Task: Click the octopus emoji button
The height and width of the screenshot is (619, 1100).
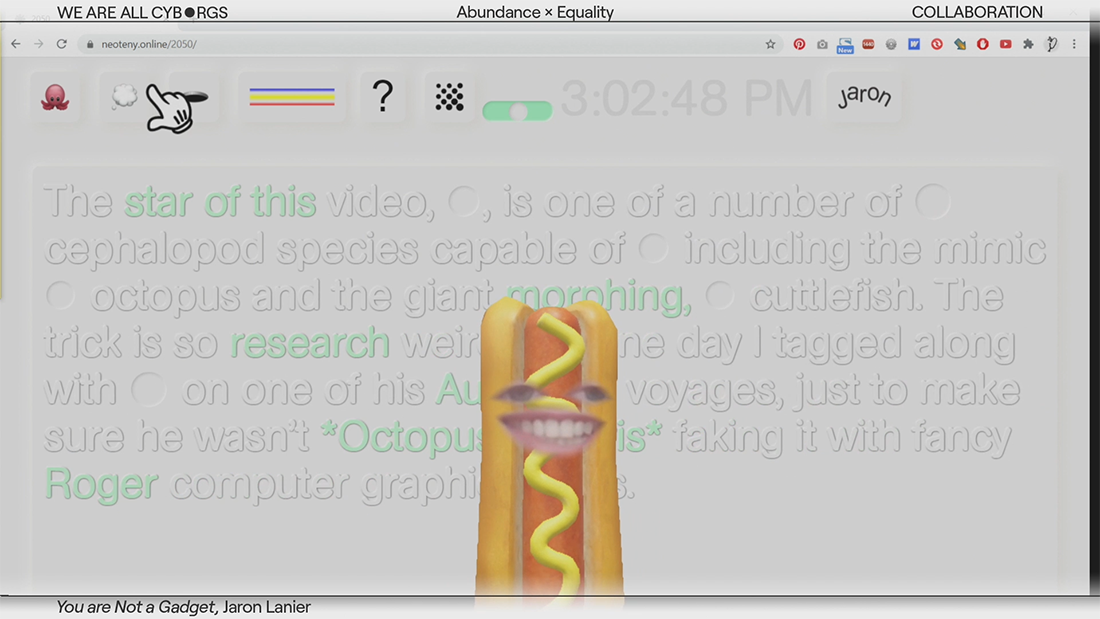Action: (x=55, y=97)
